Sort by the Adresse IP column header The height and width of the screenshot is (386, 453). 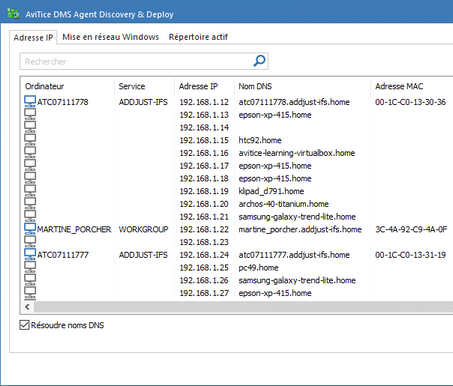tap(204, 86)
